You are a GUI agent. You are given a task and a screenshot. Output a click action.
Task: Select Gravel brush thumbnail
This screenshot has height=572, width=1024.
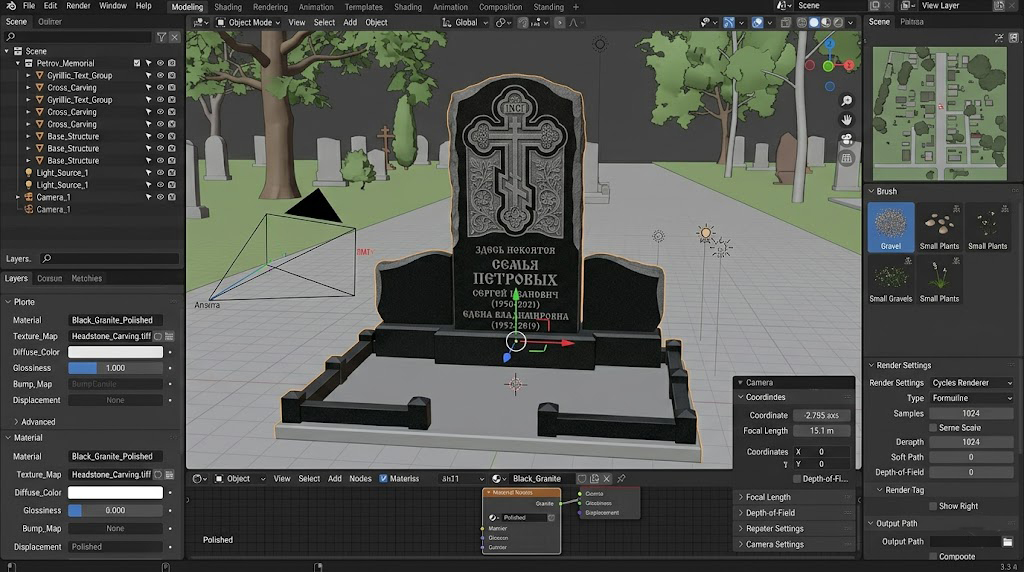[x=891, y=227]
